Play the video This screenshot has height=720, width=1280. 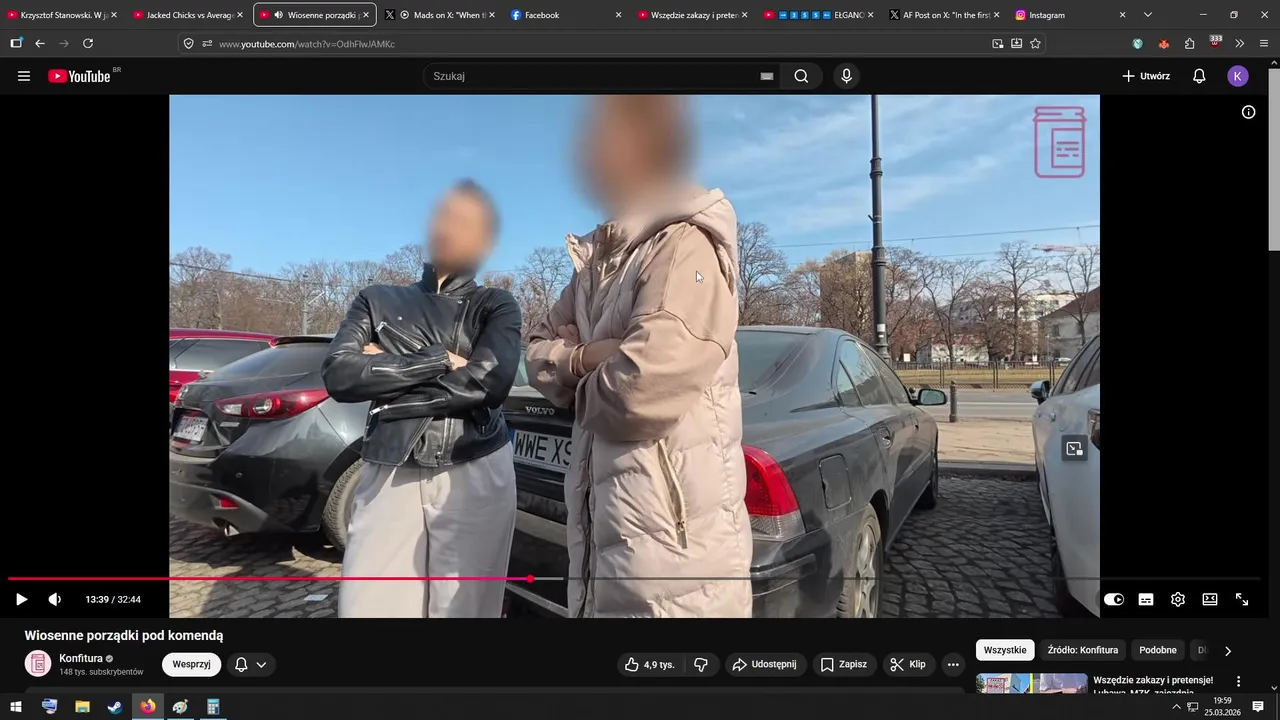tap(21, 599)
